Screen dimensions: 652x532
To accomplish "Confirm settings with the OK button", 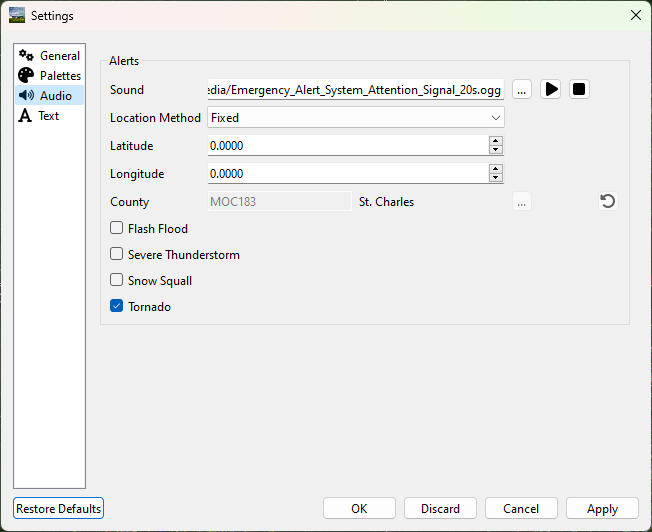I will point(359,508).
